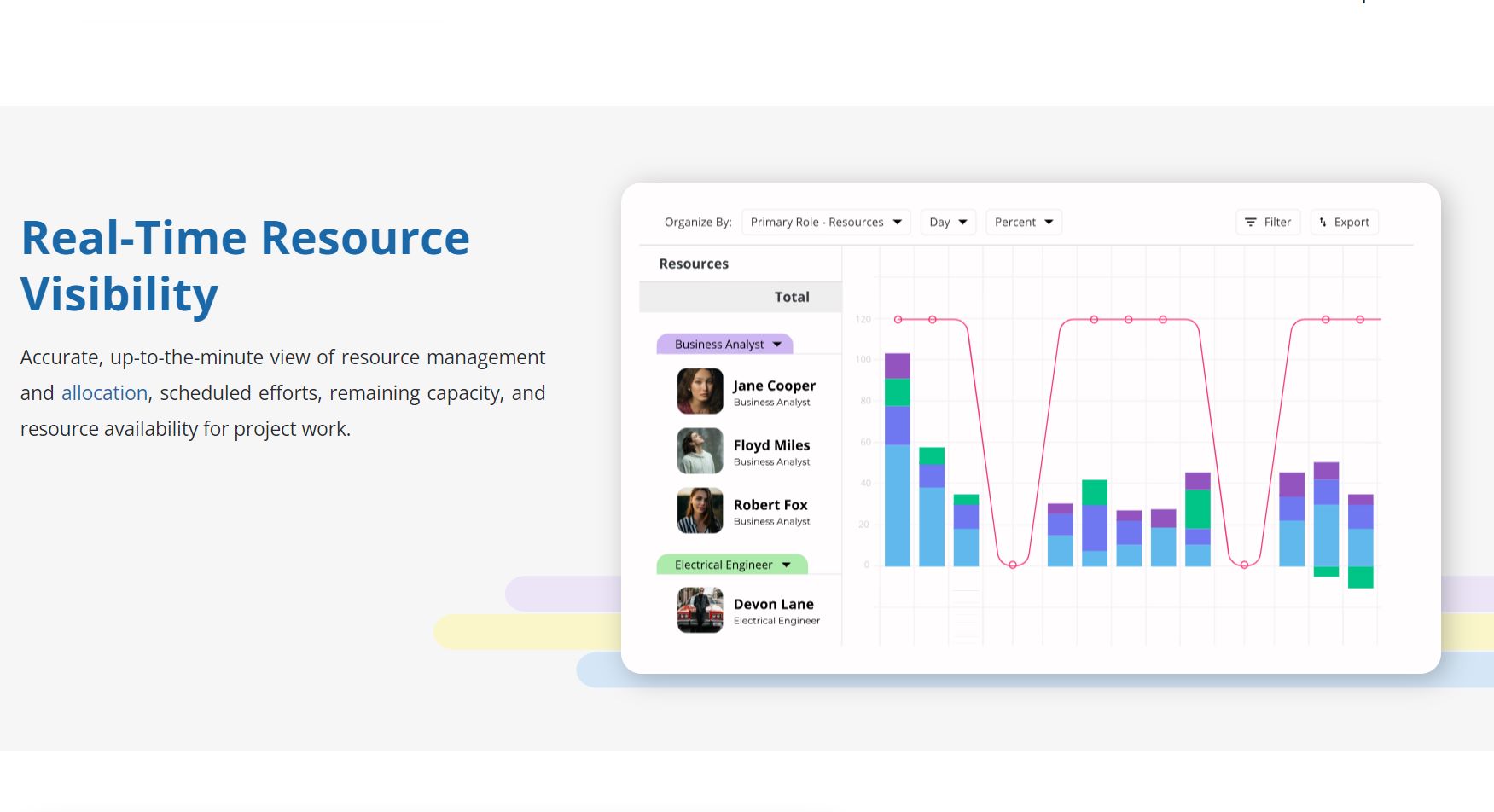Select the Total column header
The image size is (1494, 812).
pos(792,296)
